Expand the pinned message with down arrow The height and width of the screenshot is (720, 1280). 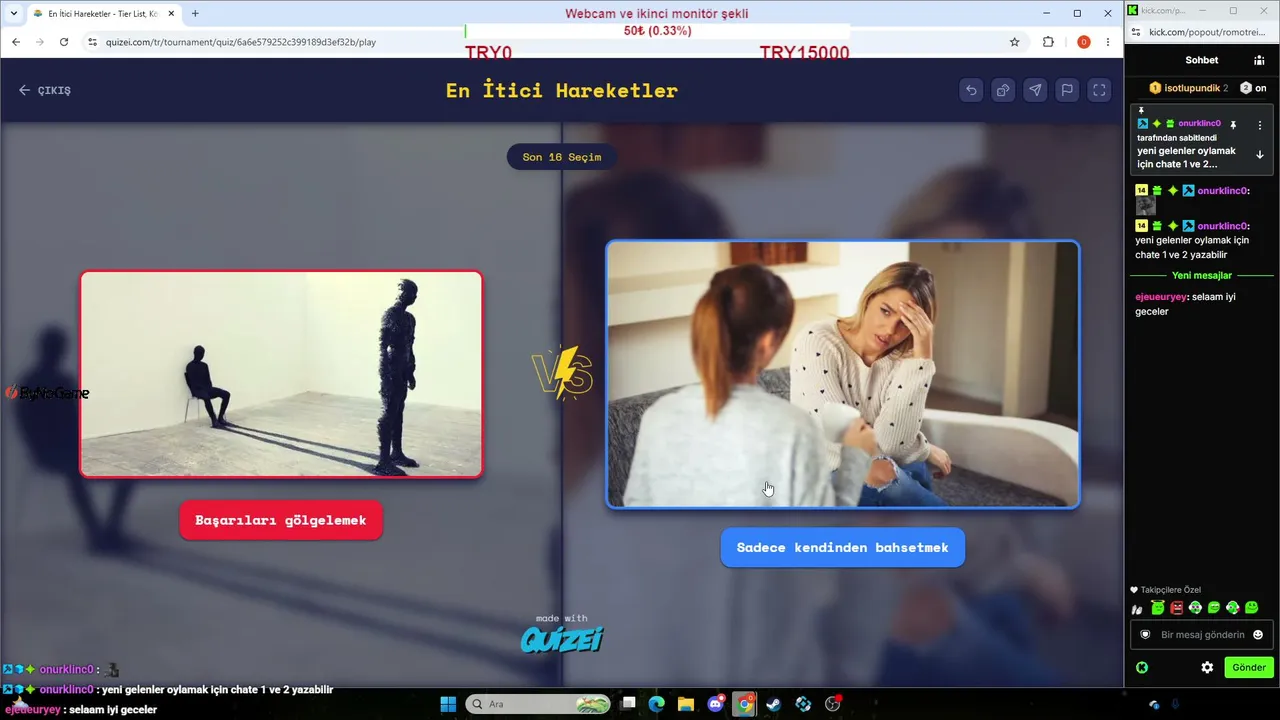(1260, 155)
